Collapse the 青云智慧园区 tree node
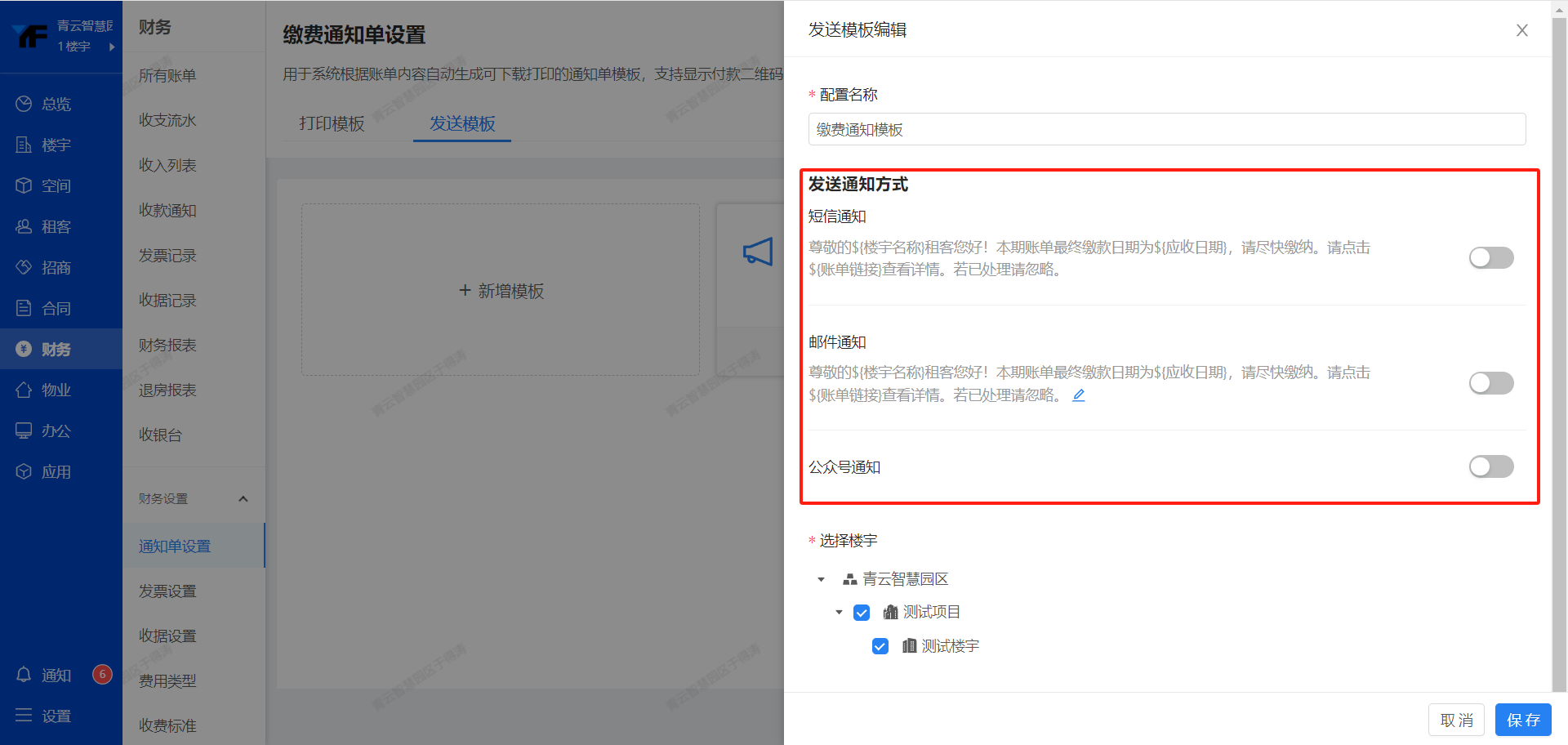Screen dimensions: 1568x745 821,579
